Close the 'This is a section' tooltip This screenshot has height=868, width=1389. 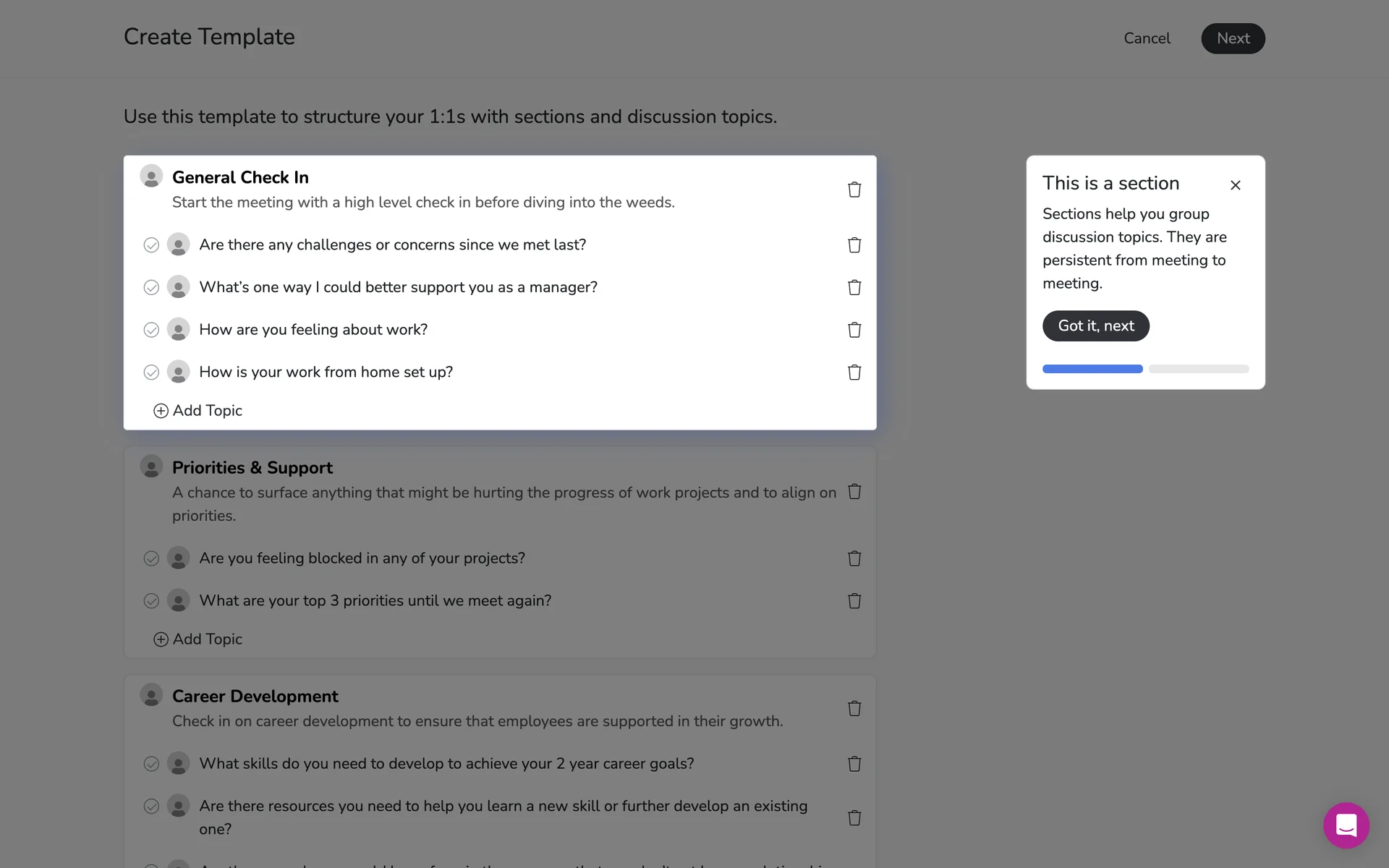1236,185
